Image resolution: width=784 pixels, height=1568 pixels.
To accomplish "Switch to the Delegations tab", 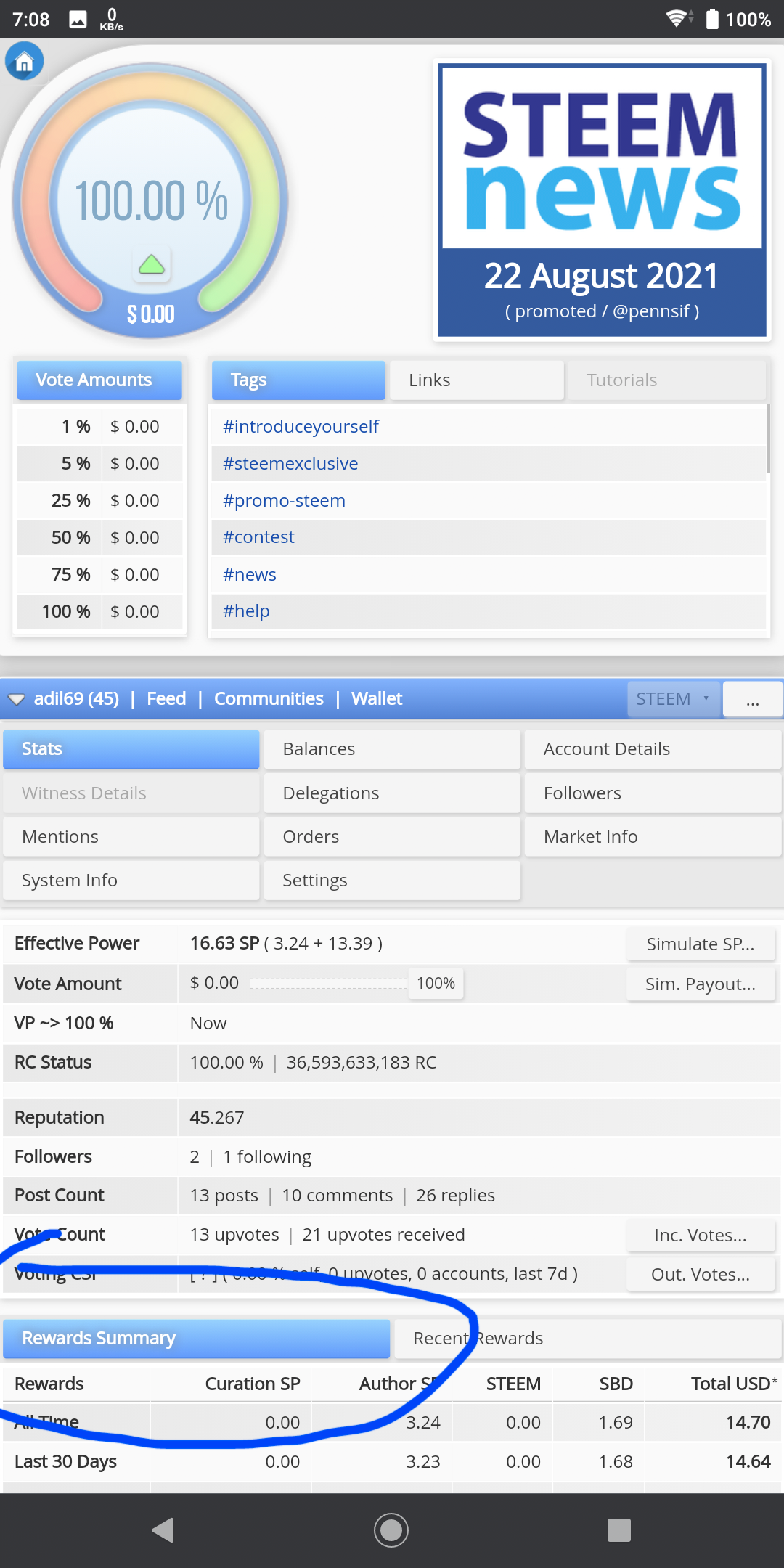I will click(392, 793).
